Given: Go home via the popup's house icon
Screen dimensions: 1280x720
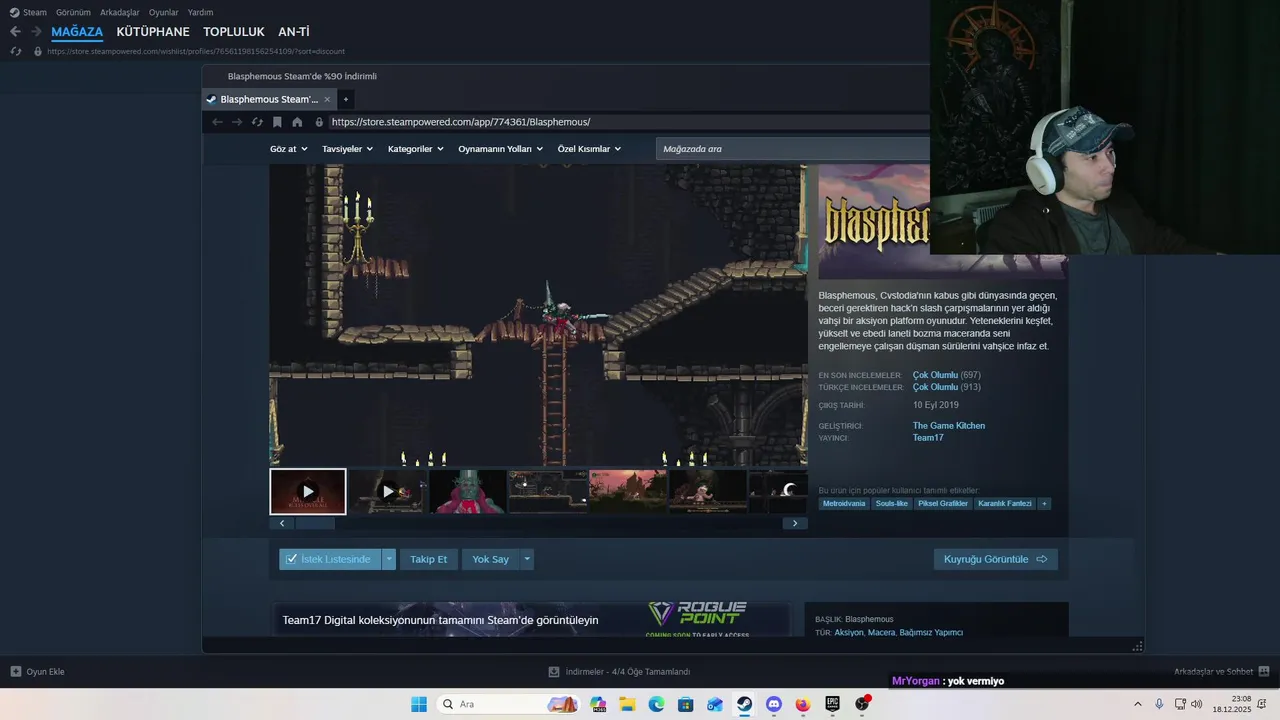Looking at the screenshot, I should (297, 122).
